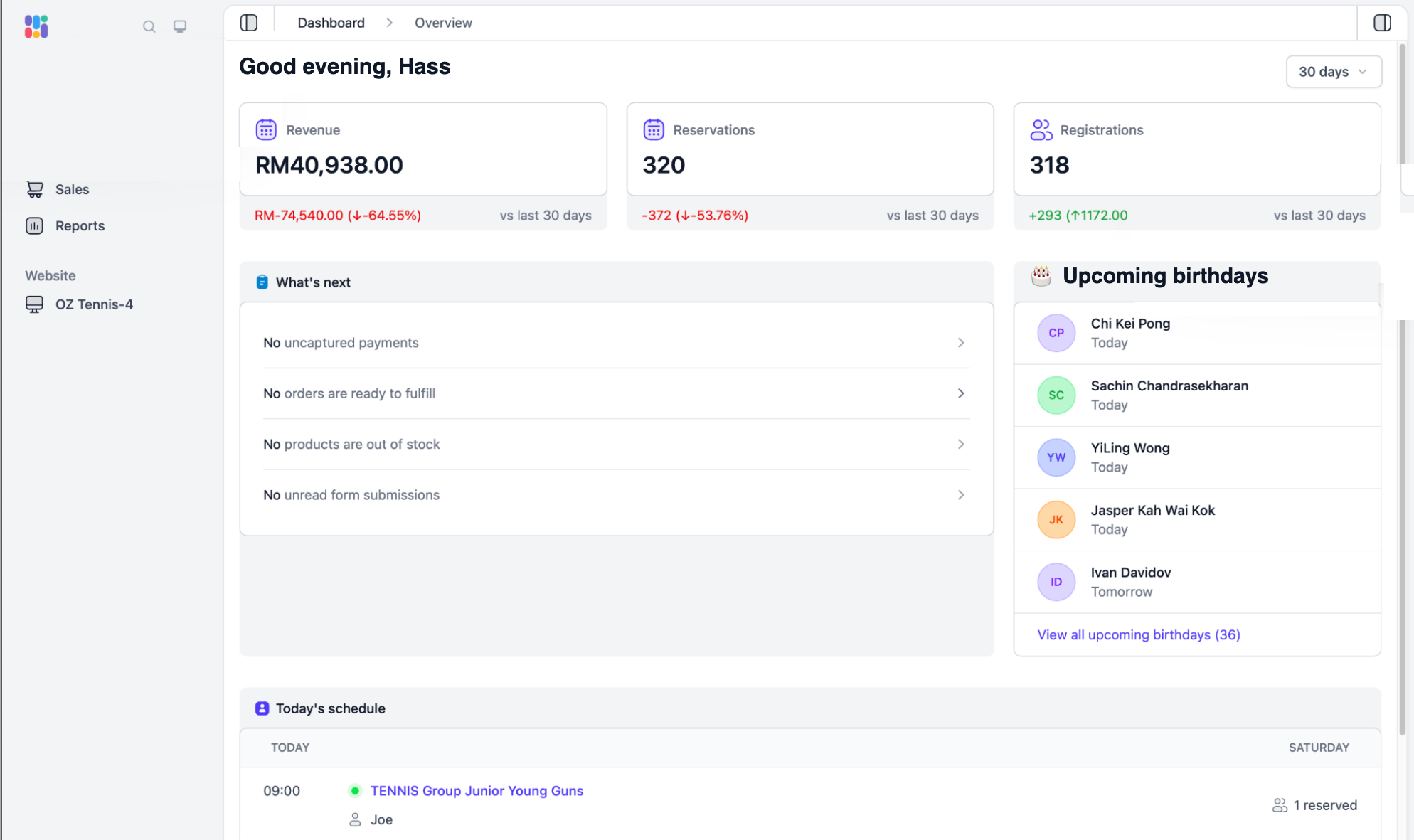Click the OZ Tennis-4 monitor icon
1414x840 pixels.
coord(35,304)
